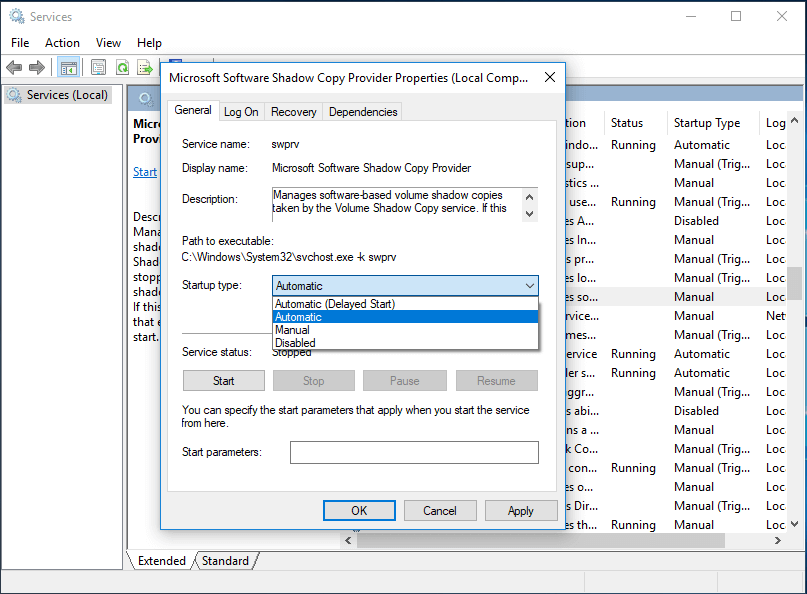
Task: Switch to the Standard view tab
Action: pos(225,561)
